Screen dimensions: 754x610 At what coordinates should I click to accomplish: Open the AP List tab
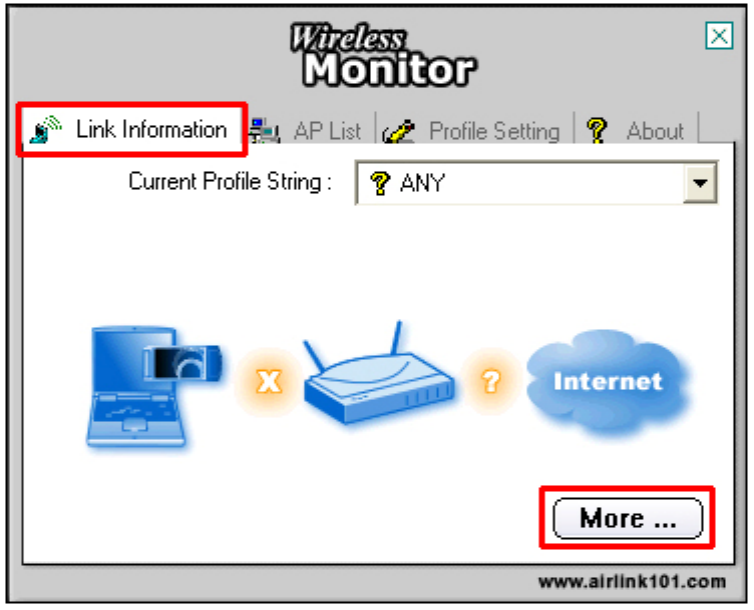(310, 131)
